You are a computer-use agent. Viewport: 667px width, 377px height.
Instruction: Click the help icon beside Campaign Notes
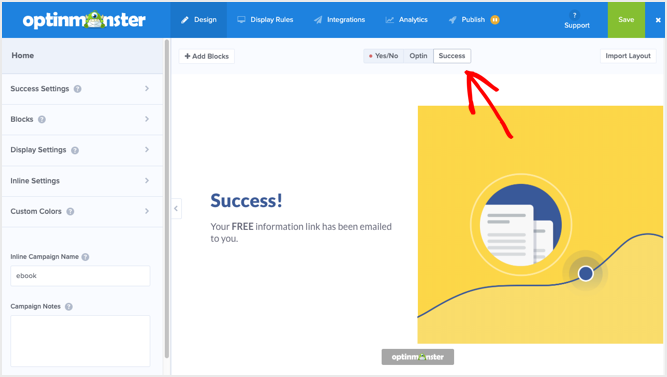click(68, 307)
